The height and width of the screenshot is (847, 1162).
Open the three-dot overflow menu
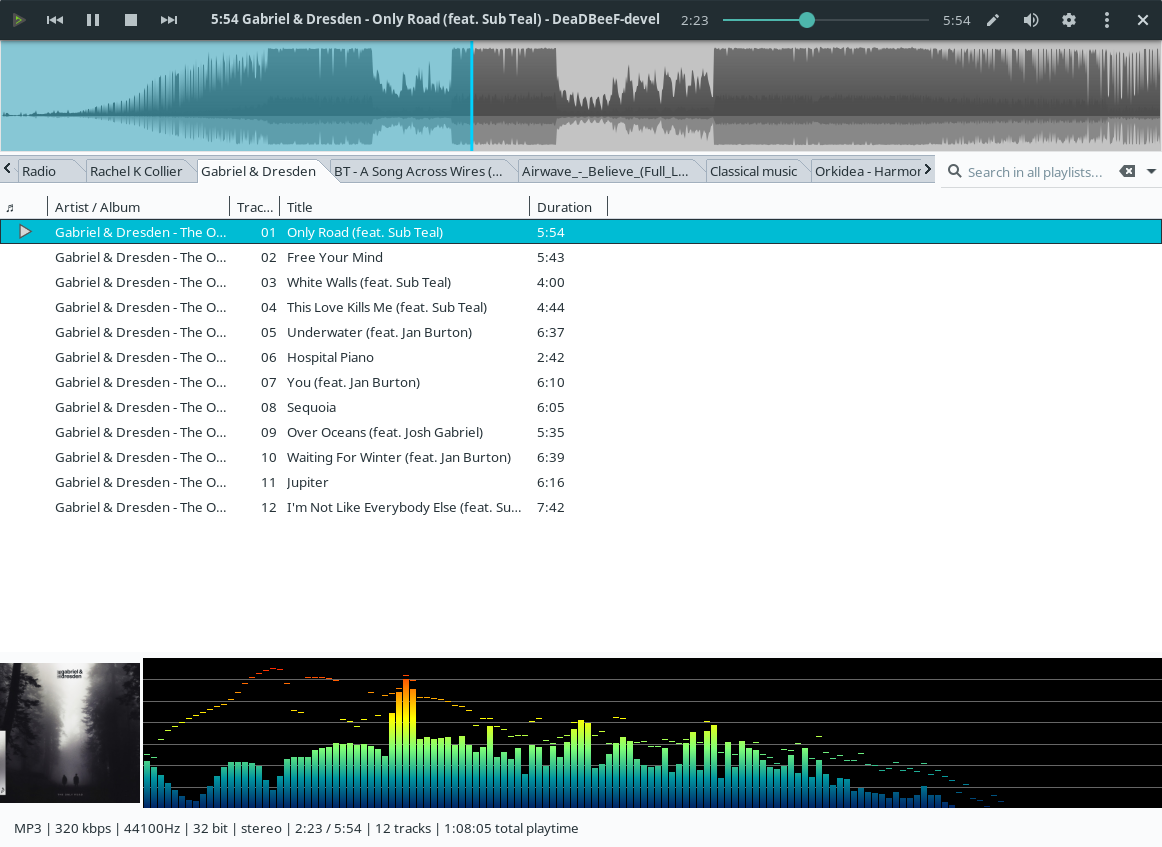click(1106, 20)
